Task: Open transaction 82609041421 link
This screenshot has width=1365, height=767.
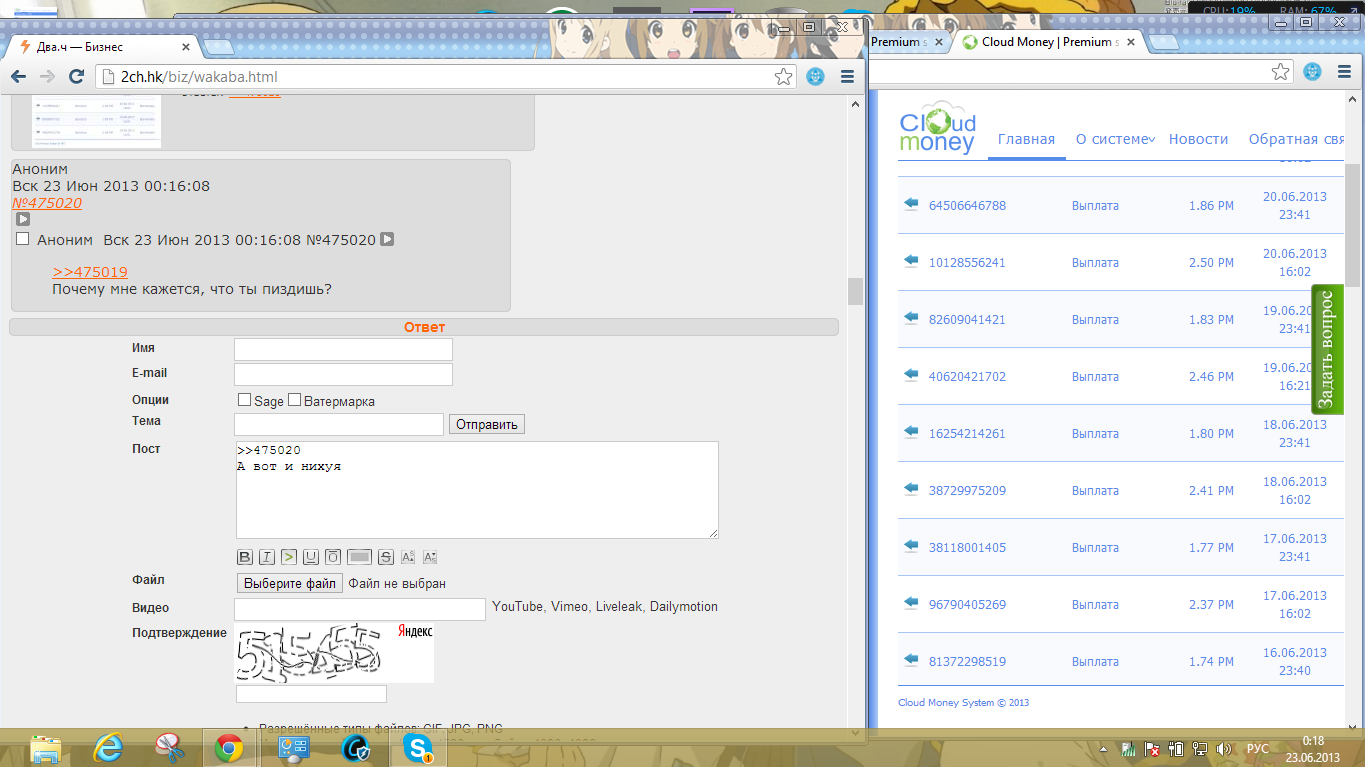Action: (967, 320)
